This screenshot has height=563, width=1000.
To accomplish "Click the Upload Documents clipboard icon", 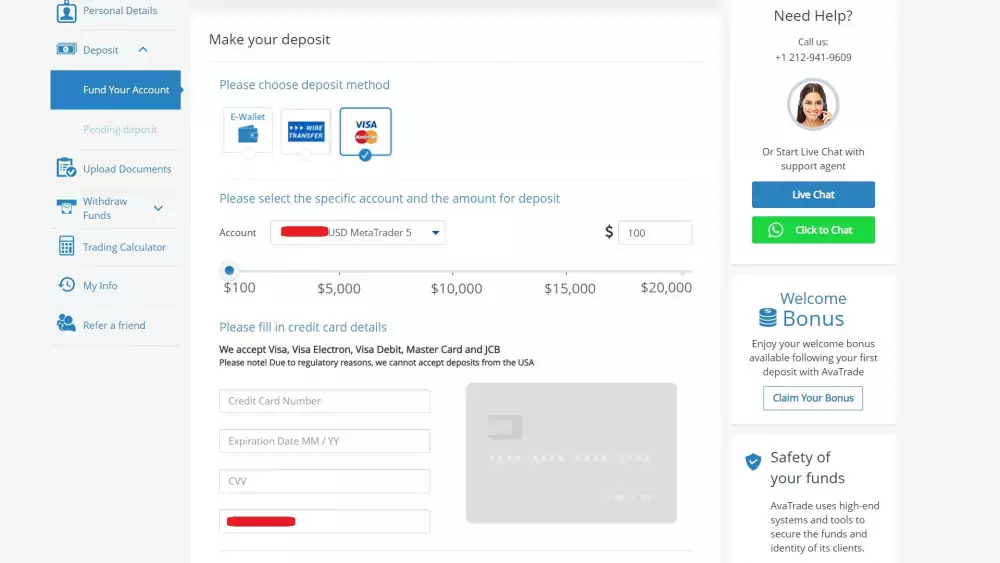I will [66, 168].
